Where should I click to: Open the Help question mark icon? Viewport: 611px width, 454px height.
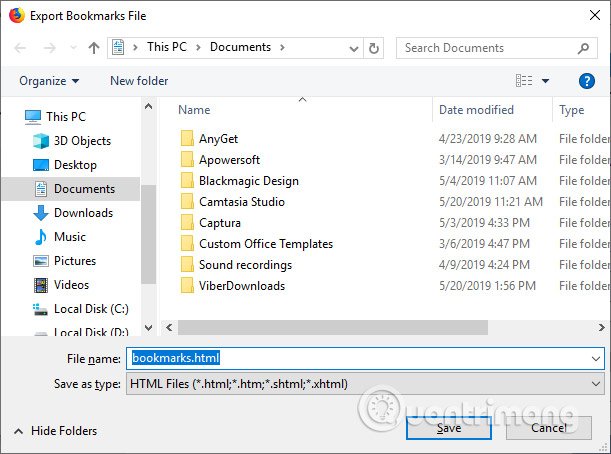[x=587, y=81]
